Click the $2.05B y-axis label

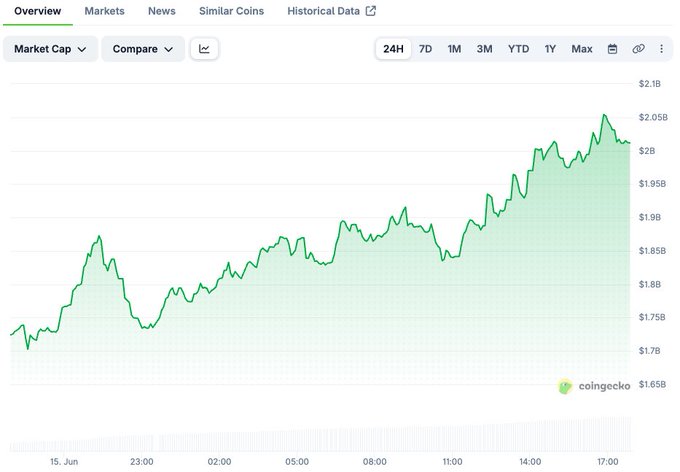coord(653,117)
